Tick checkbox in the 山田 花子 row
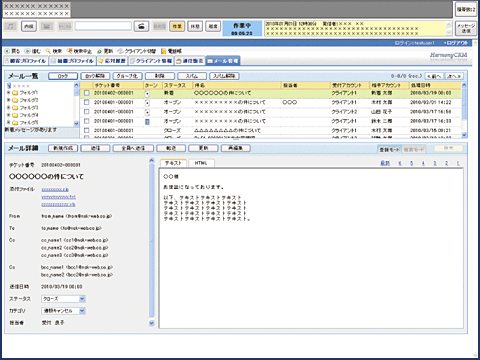Image resolution: width=480 pixels, height=360 pixels. (87, 112)
